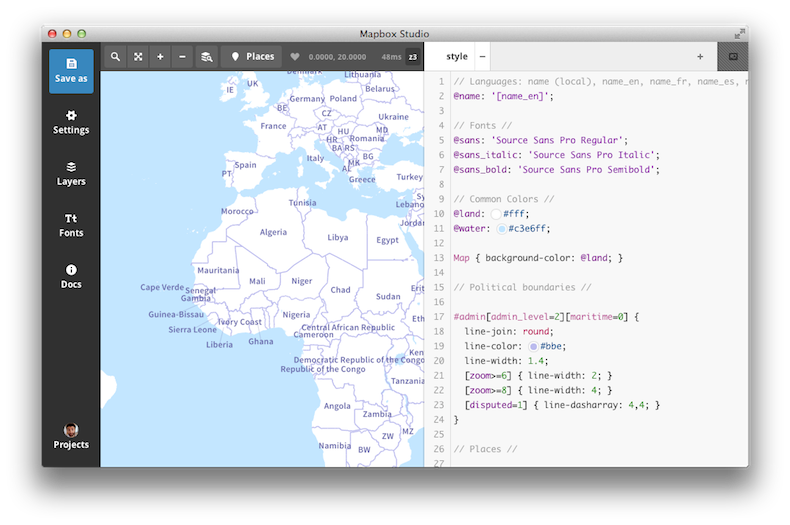Viewport: 790px width, 525px height.
Task: Click the Save as button
Action: point(71,71)
